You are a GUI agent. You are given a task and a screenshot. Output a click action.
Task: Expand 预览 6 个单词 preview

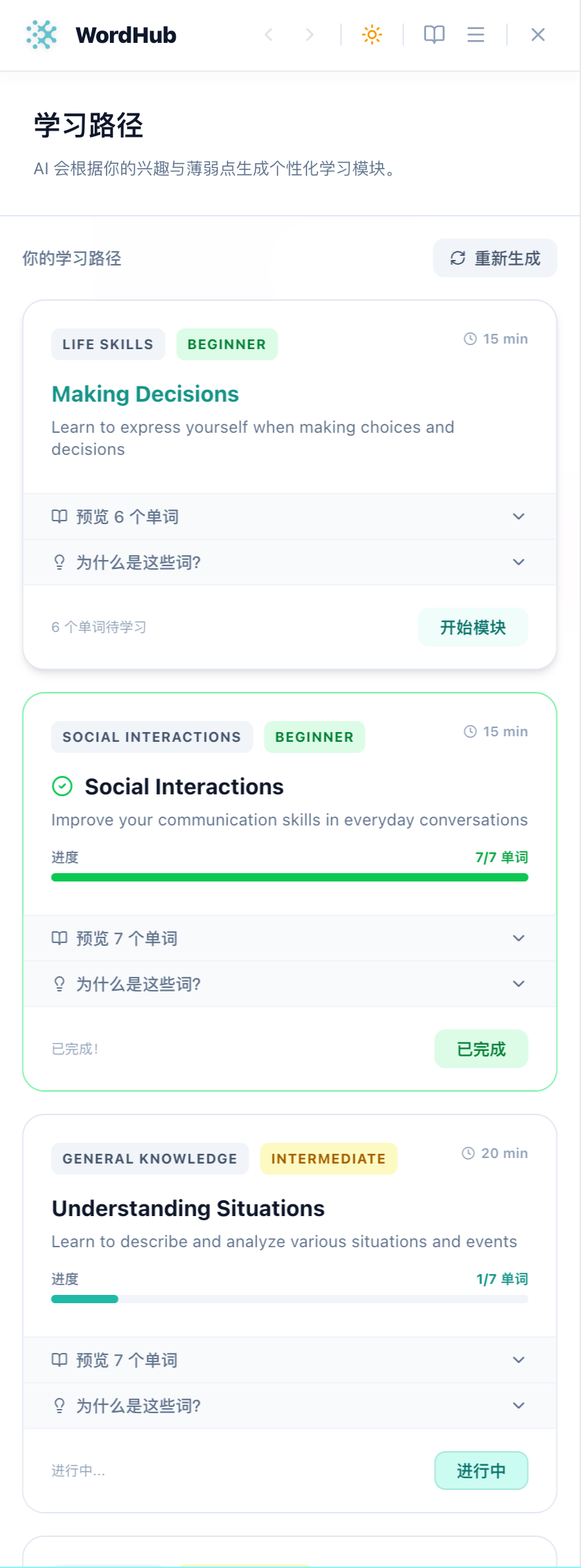(290, 516)
